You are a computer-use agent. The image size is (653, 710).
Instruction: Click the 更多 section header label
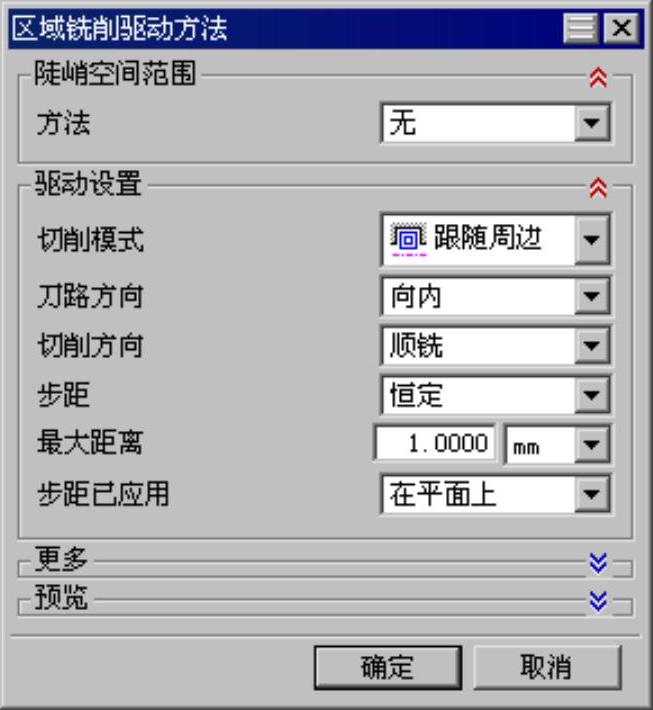click(61, 559)
